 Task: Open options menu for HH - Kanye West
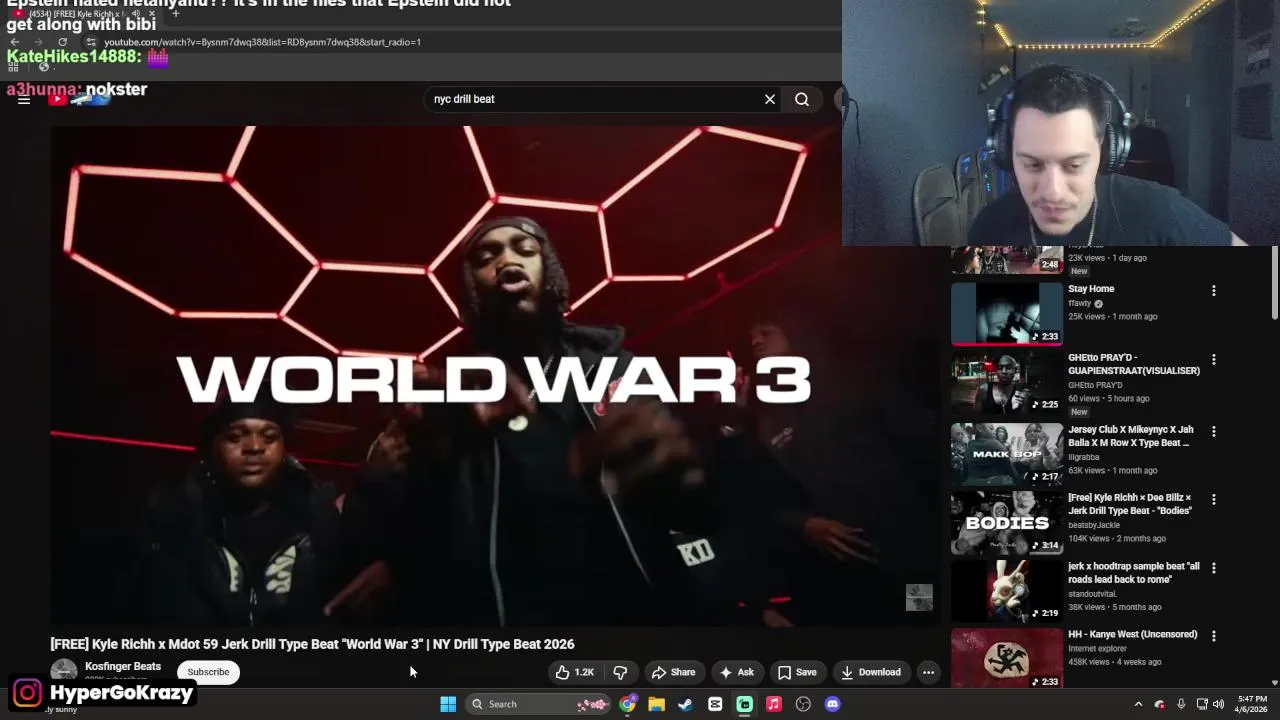click(1214, 636)
